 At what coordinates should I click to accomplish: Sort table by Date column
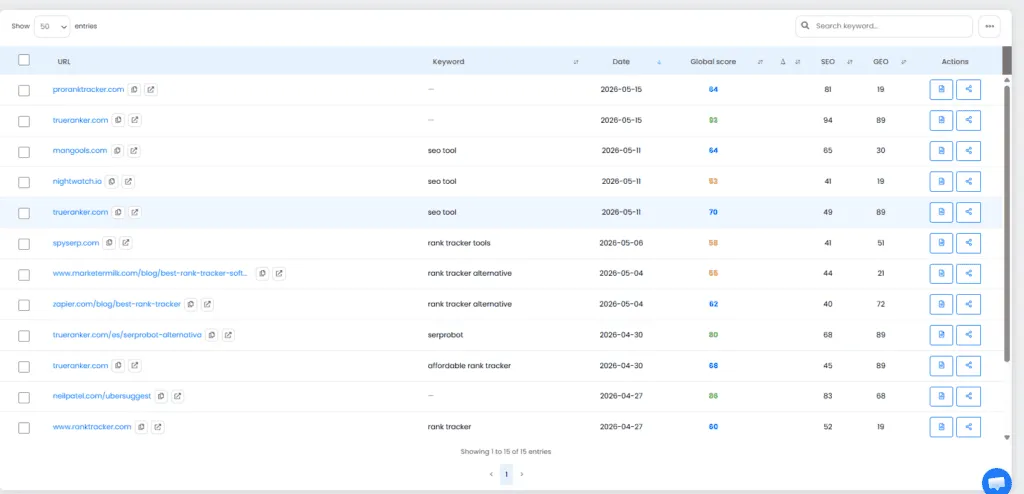click(658, 62)
